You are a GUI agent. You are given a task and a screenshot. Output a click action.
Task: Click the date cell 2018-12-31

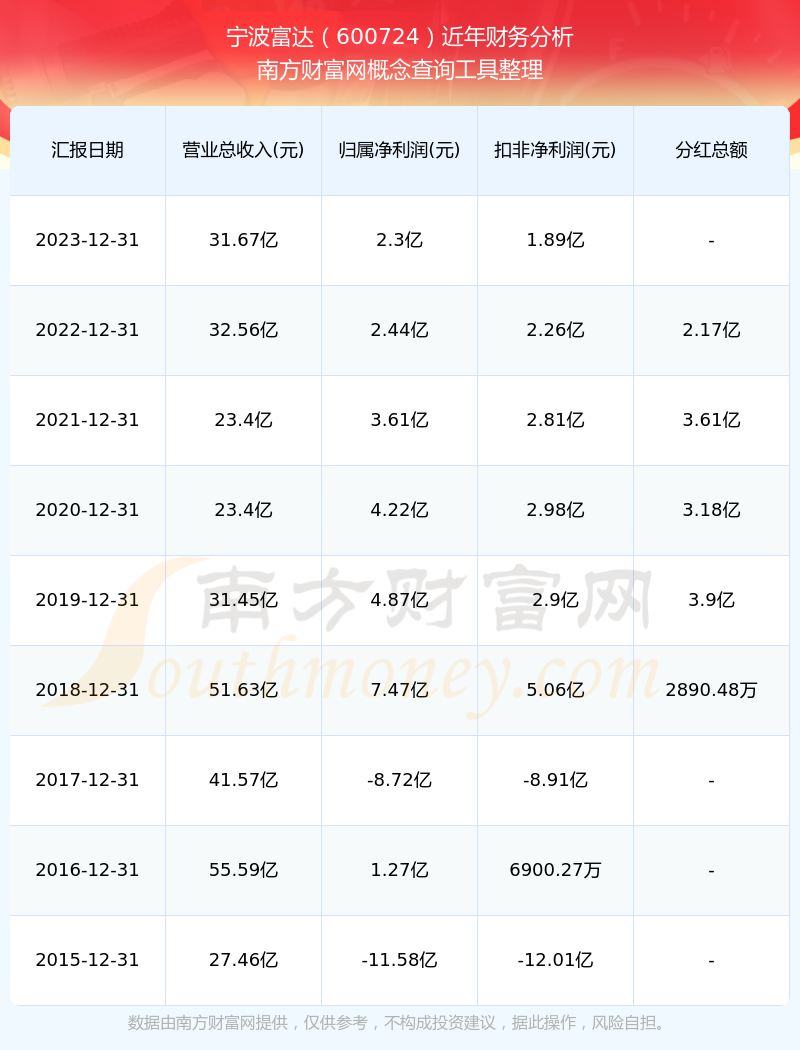88,690
